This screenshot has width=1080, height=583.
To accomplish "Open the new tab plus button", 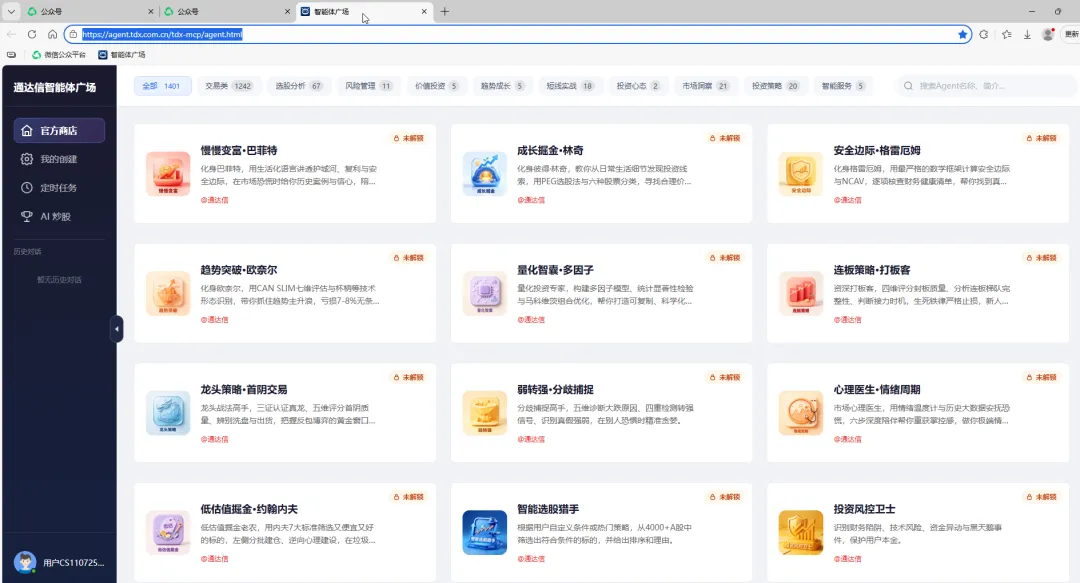I will (x=445, y=11).
